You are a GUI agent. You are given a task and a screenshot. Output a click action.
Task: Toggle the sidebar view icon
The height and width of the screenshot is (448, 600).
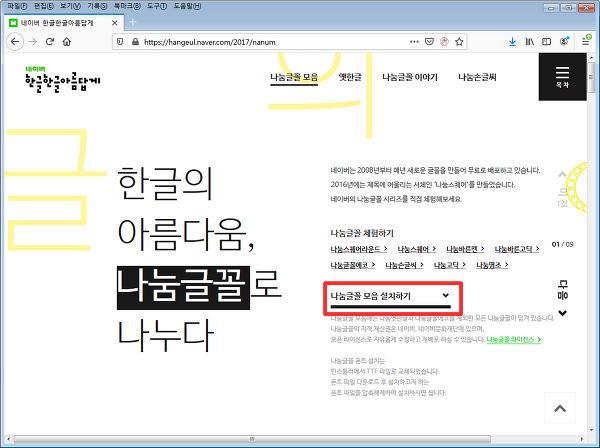coord(547,42)
